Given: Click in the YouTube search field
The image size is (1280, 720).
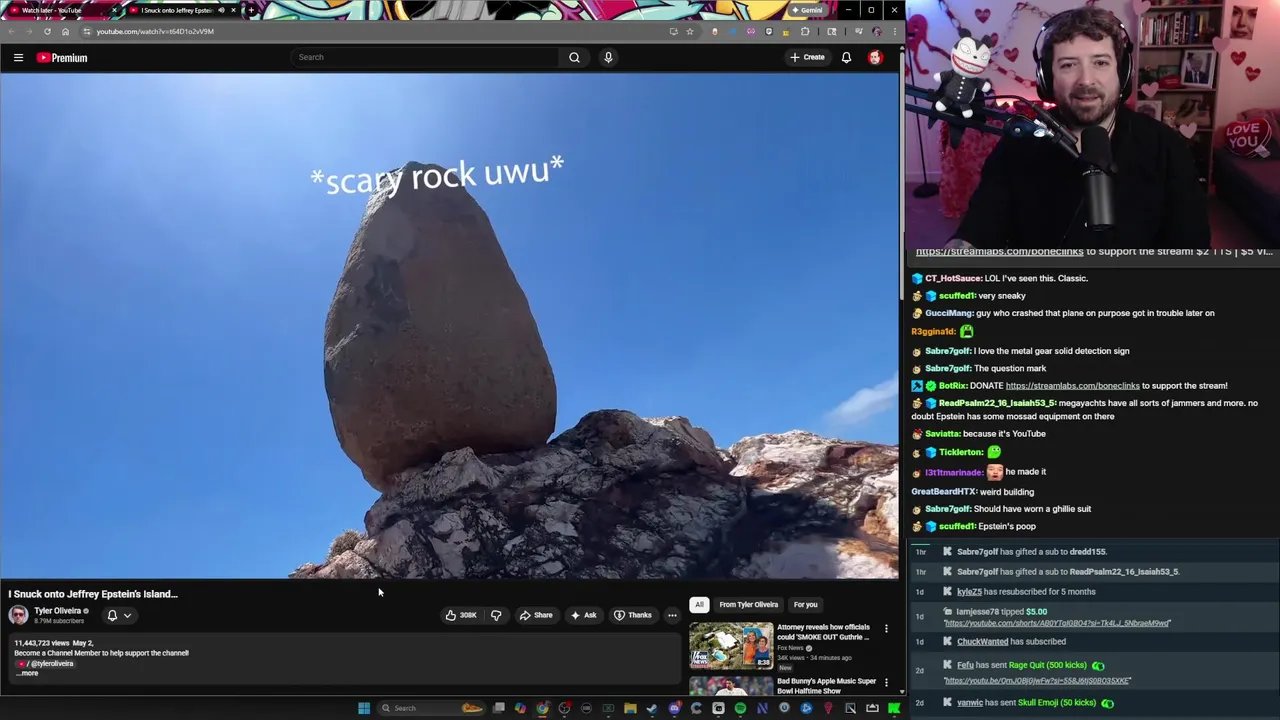Looking at the screenshot, I should (424, 57).
